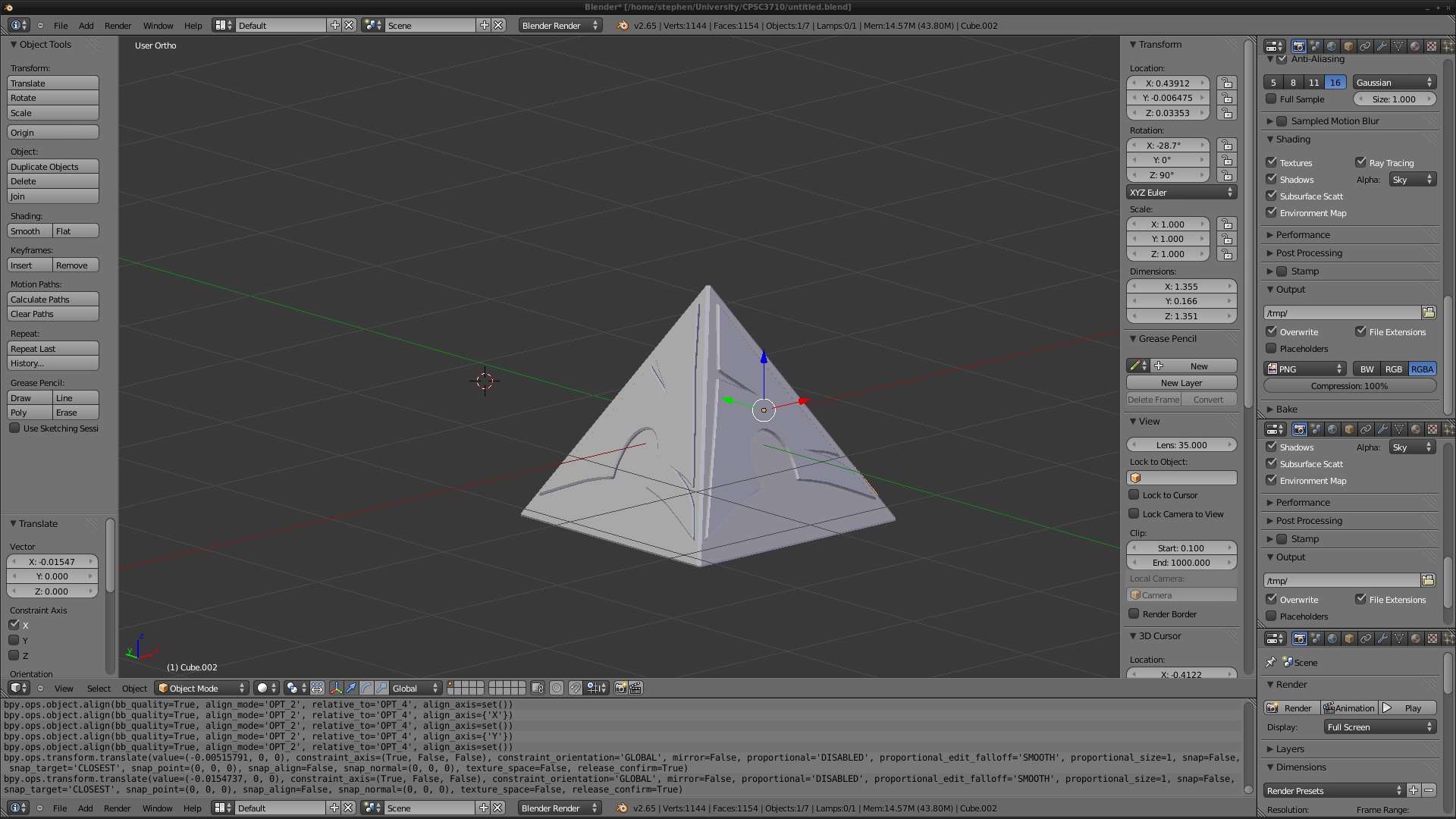Enable the scale manipulator in viewport header

point(381,688)
